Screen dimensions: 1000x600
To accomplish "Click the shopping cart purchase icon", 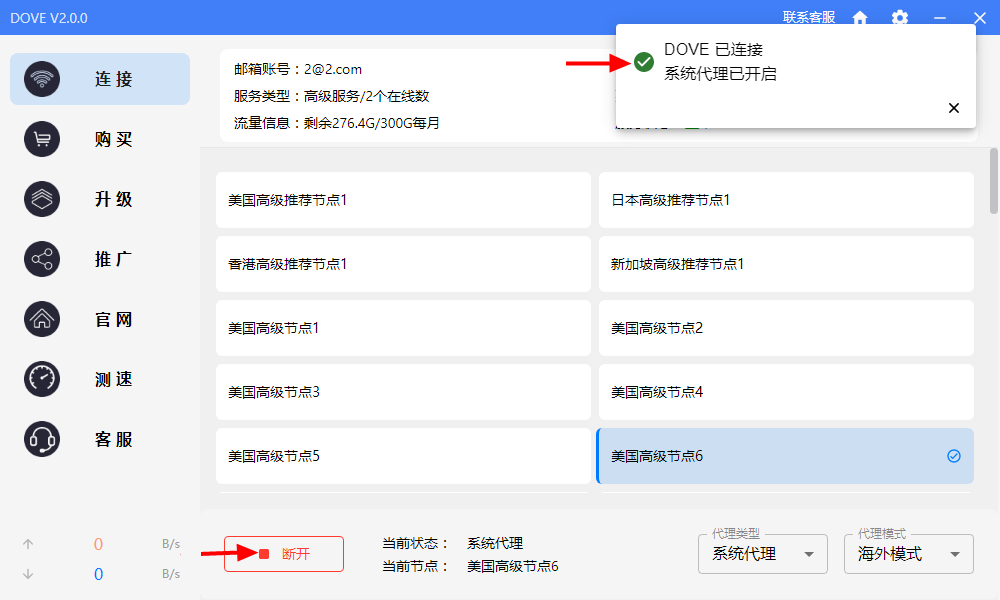I will pyautogui.click(x=42, y=139).
